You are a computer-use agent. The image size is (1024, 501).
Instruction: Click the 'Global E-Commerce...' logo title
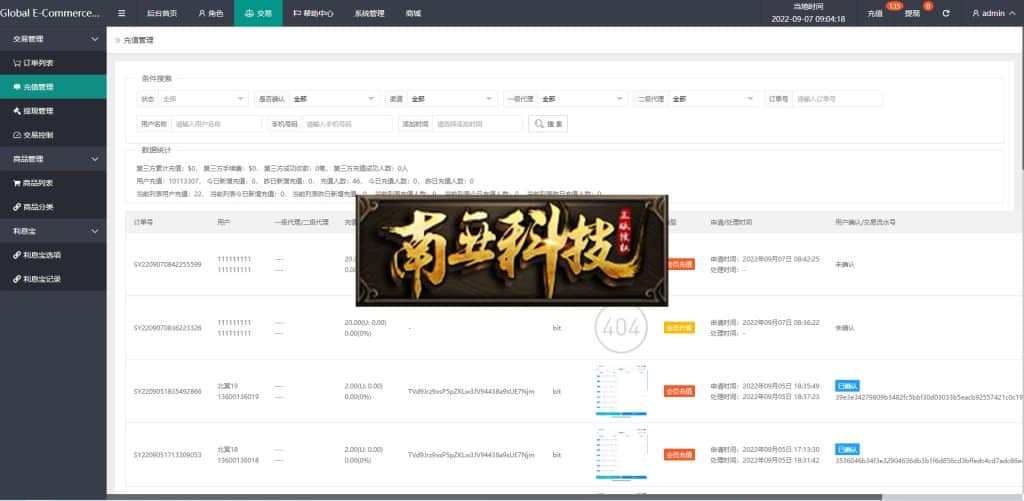[50, 13]
